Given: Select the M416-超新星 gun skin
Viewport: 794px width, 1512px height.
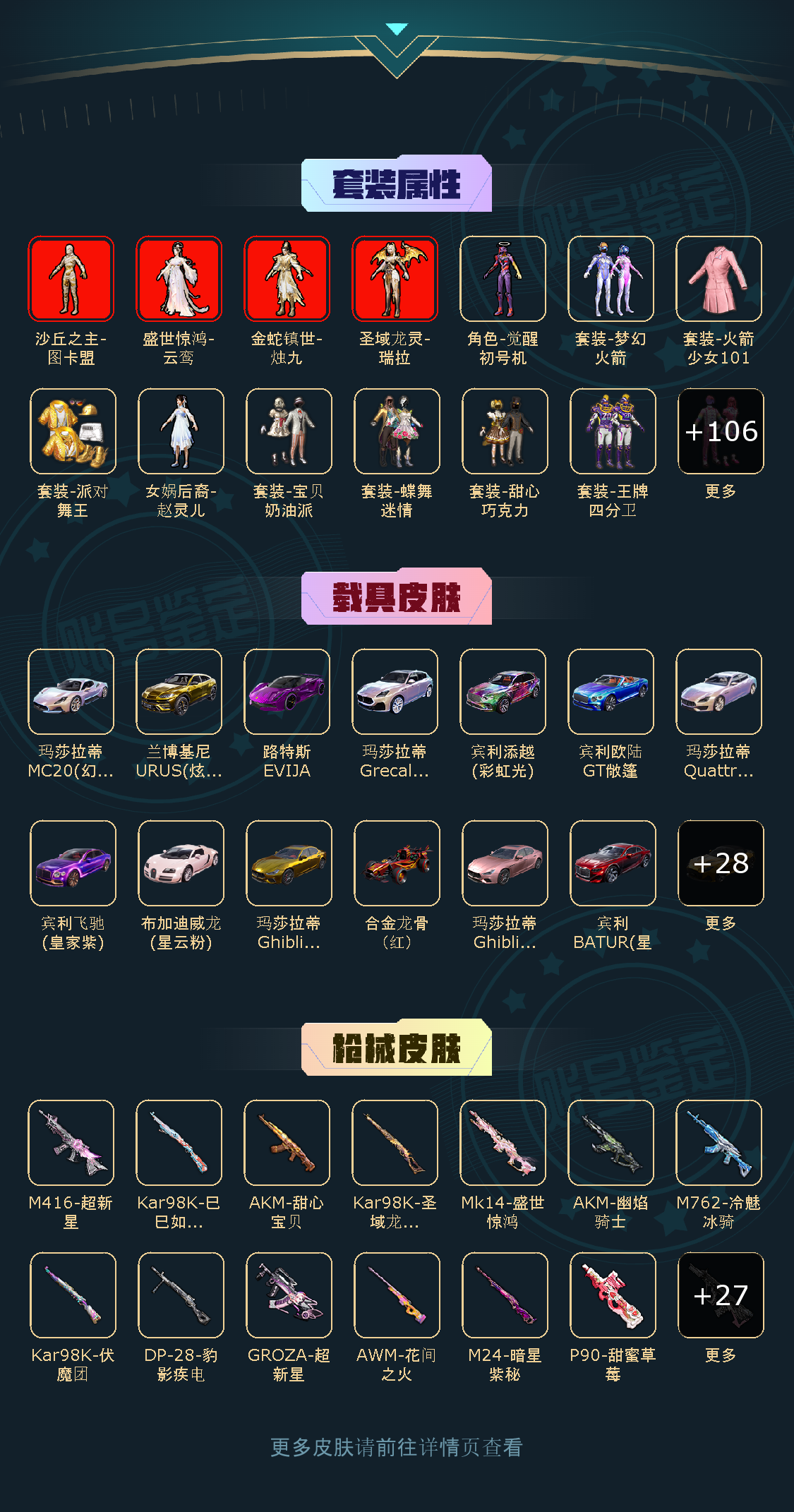Looking at the screenshot, I should point(71,1143).
